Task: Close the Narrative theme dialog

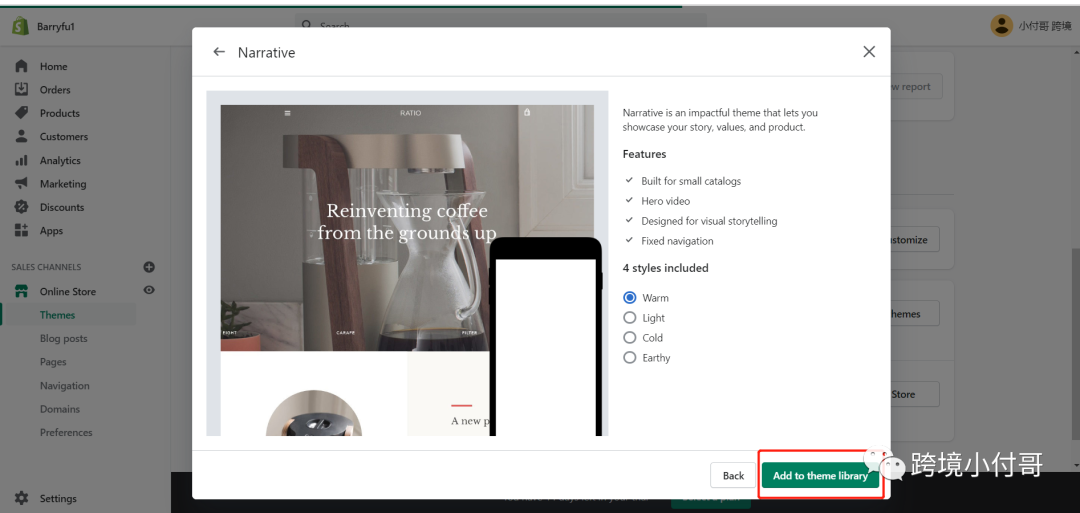Action: click(869, 52)
